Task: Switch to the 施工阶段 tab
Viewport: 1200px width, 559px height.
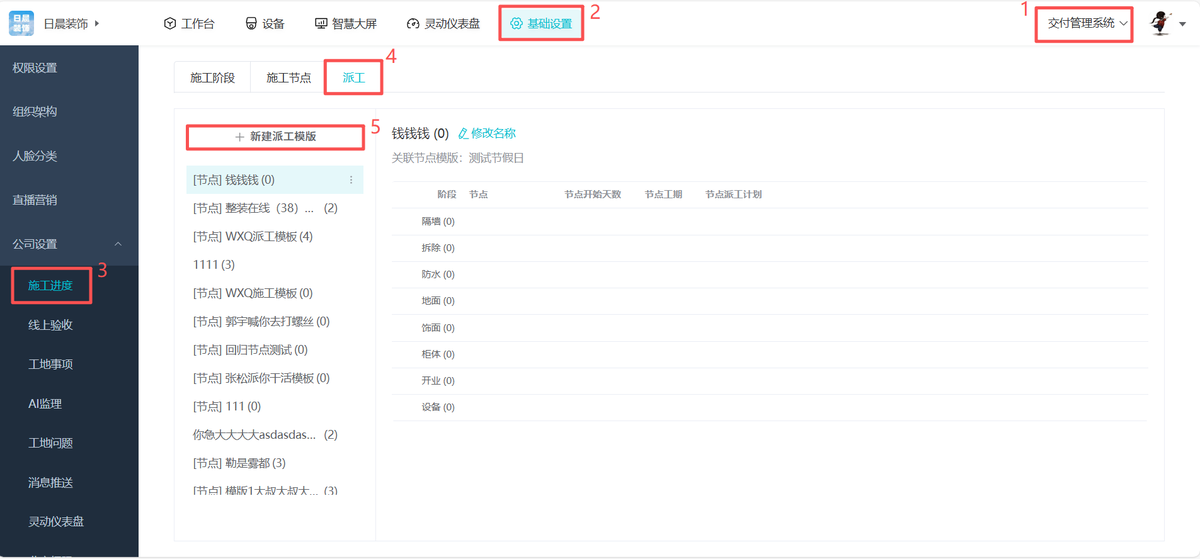Action: tap(212, 77)
